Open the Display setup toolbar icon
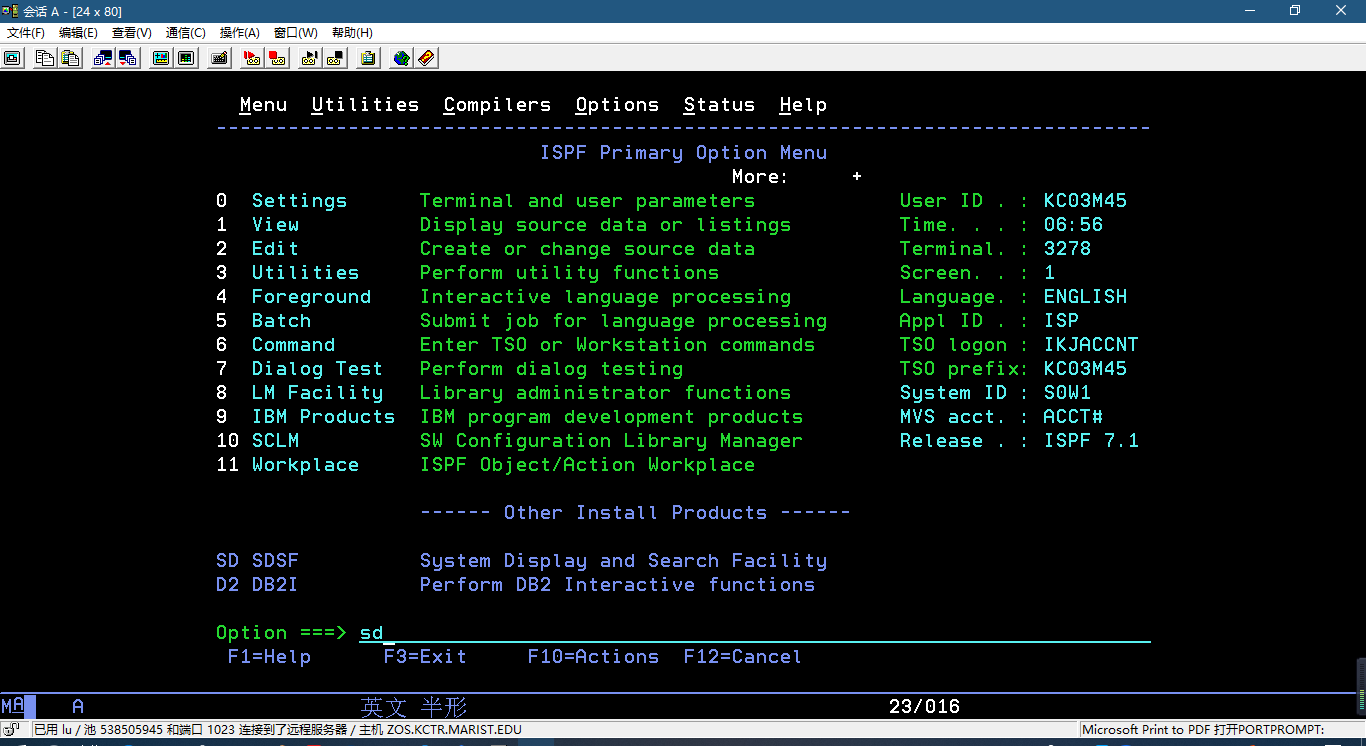The width and height of the screenshot is (1366, 746). point(160,58)
